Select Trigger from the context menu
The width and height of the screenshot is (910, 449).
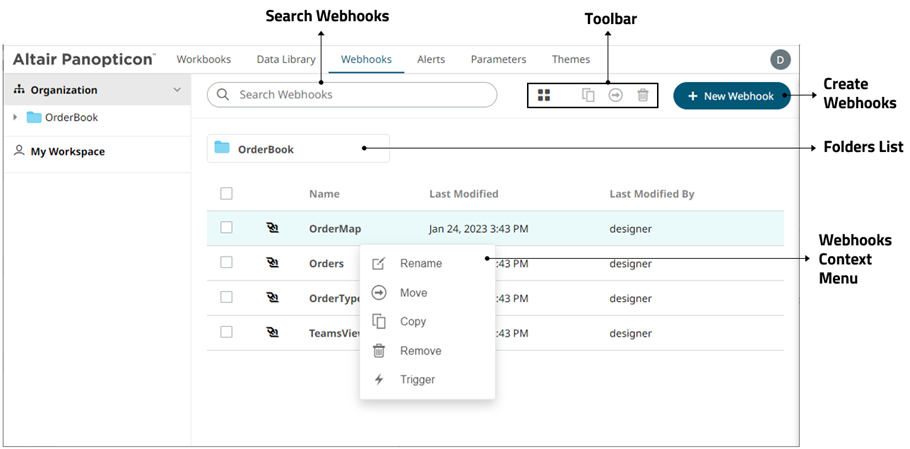417,380
